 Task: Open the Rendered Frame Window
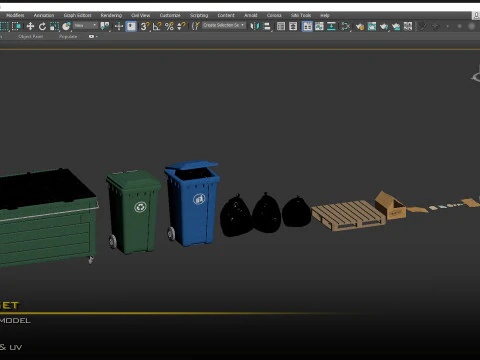pyautogui.click(x=372, y=26)
